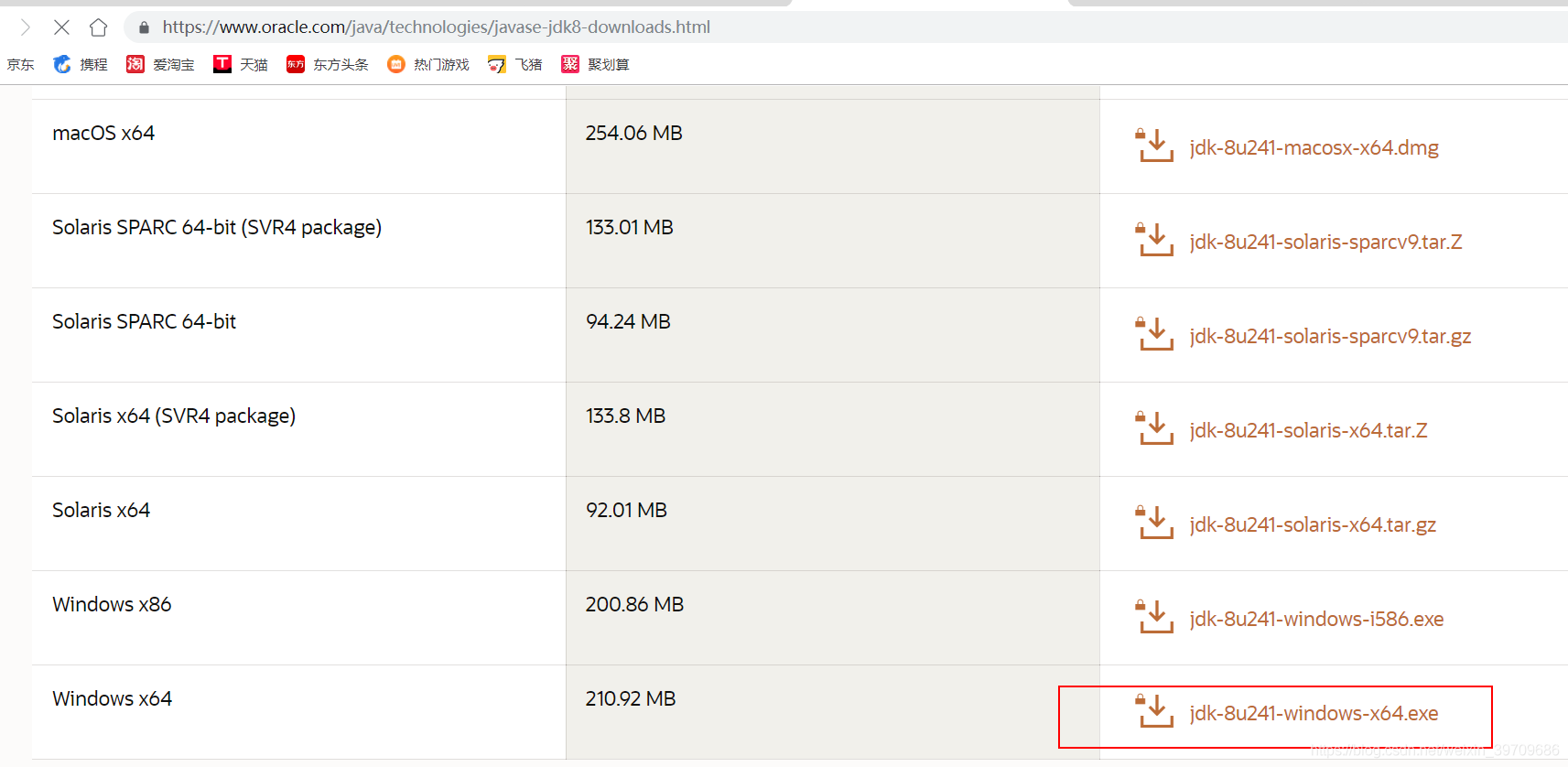Viewport: 1568px width, 767px height.
Task: View site security via the padlock icon
Action: [x=144, y=27]
